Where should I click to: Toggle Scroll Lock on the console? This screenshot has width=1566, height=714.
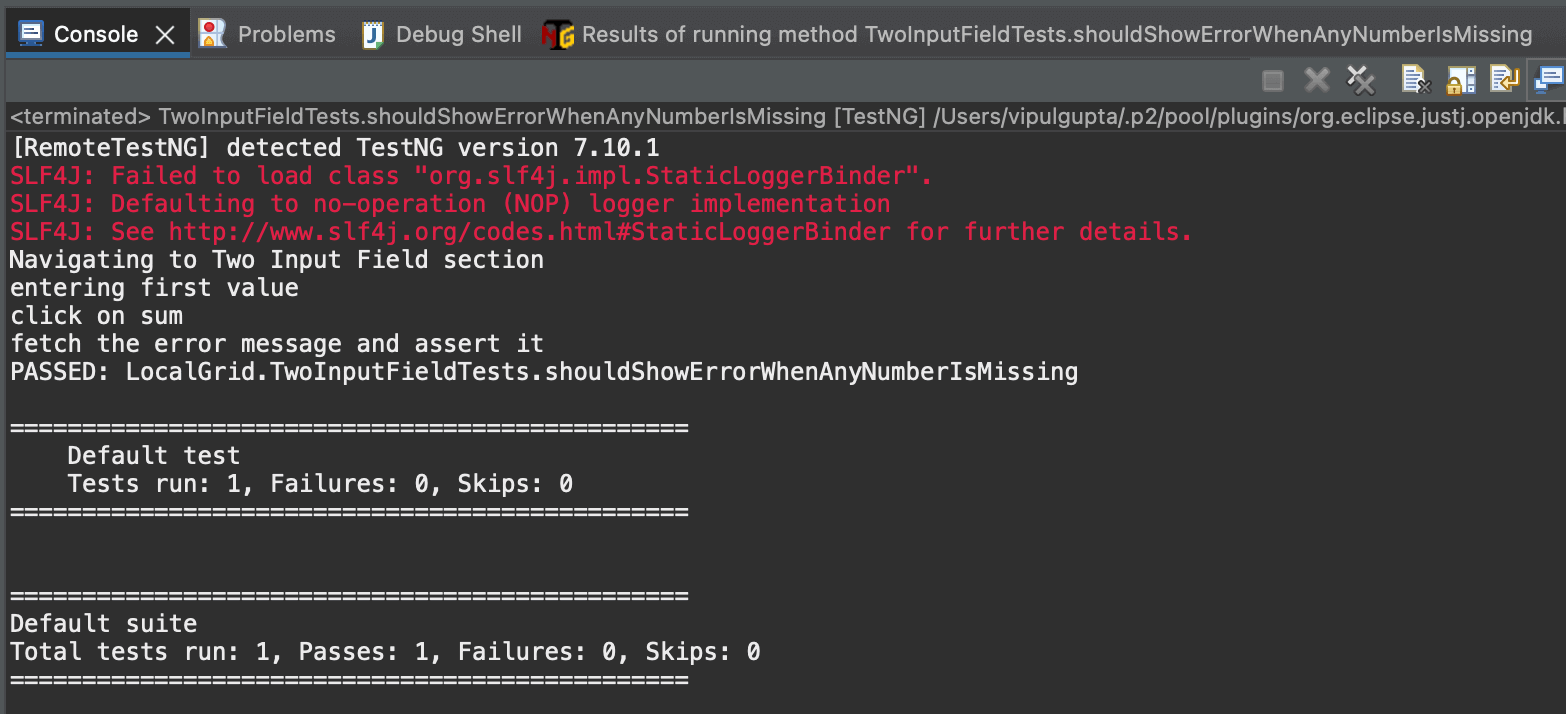tap(1461, 80)
